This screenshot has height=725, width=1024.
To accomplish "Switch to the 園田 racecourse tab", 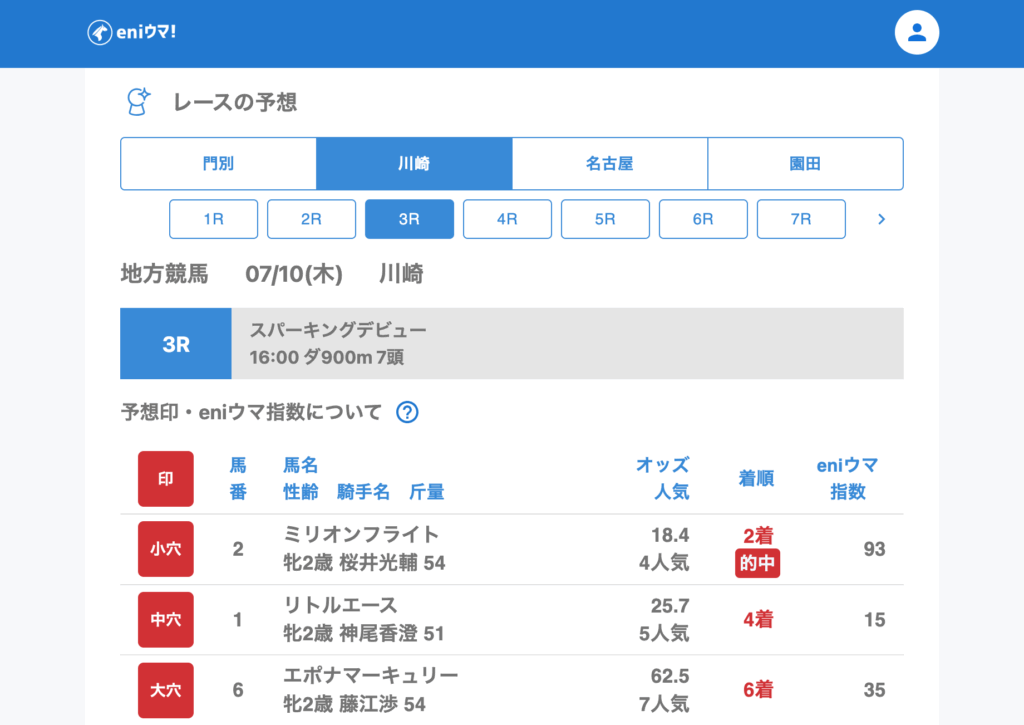I will 805,164.
